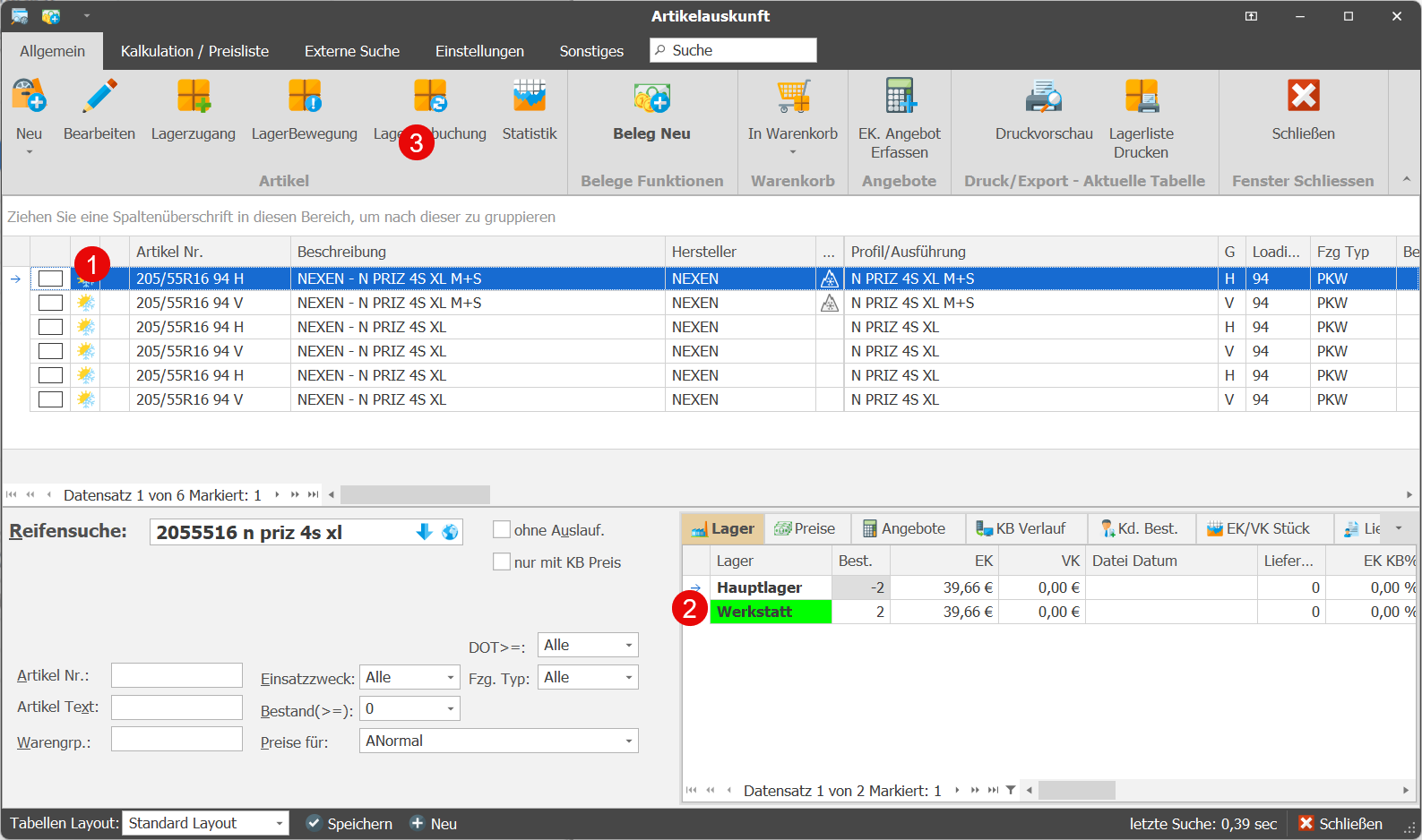1422x840 pixels.
Task: Open the Lagerzugang function
Action: point(193,97)
